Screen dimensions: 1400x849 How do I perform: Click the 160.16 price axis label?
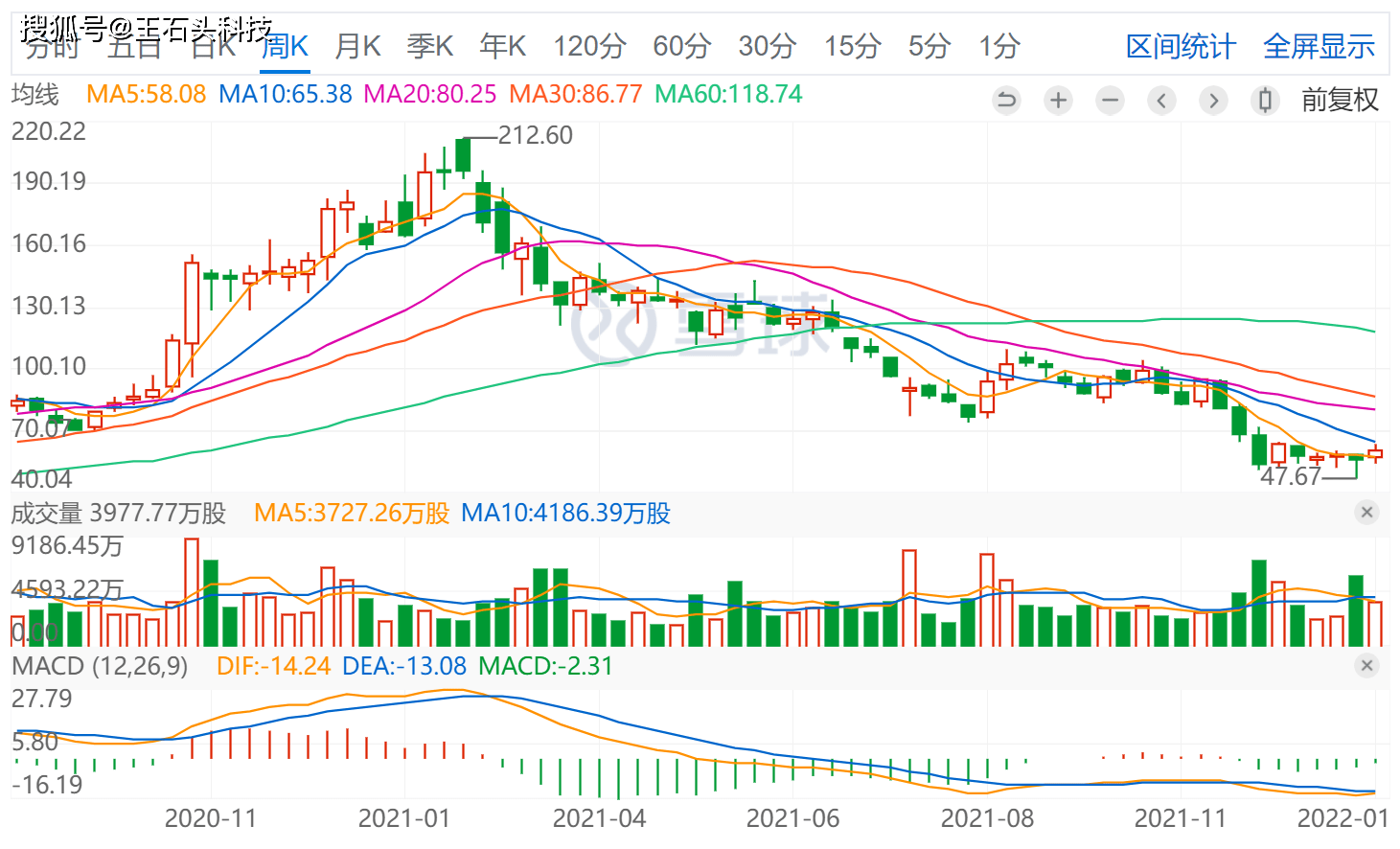(x=49, y=243)
